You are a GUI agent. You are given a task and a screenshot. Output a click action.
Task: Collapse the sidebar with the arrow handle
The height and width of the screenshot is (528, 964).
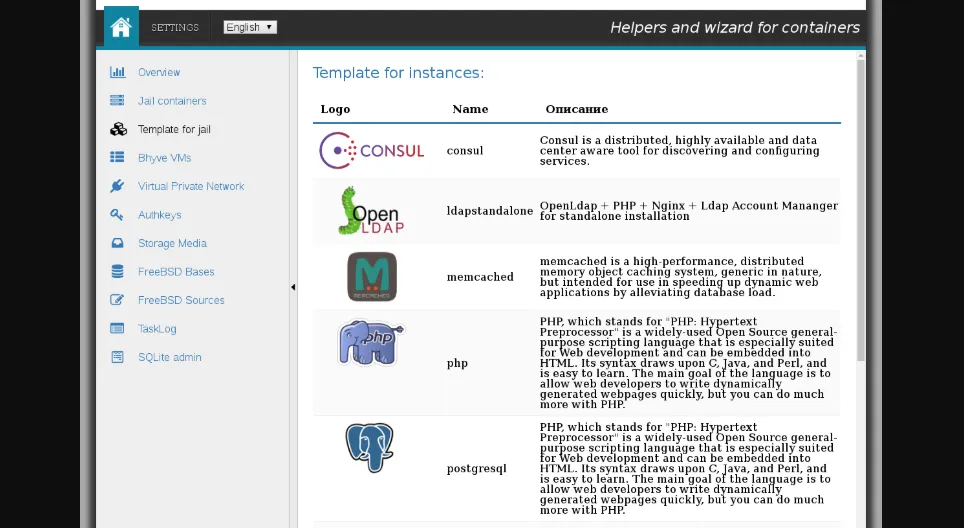tap(293, 287)
